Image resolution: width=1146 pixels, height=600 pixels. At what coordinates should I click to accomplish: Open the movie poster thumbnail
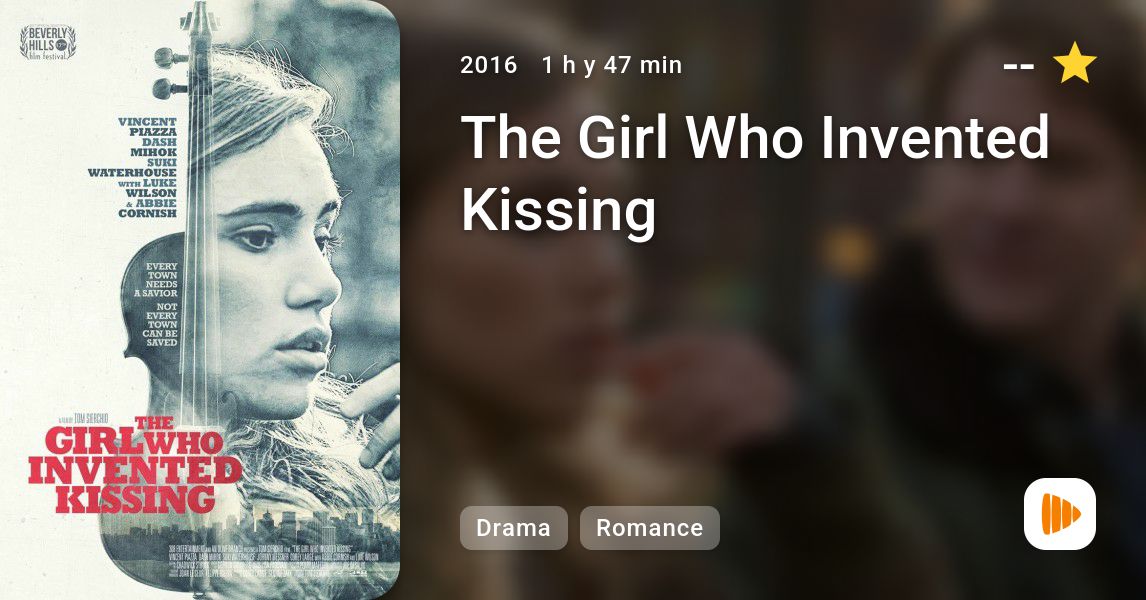[200, 300]
